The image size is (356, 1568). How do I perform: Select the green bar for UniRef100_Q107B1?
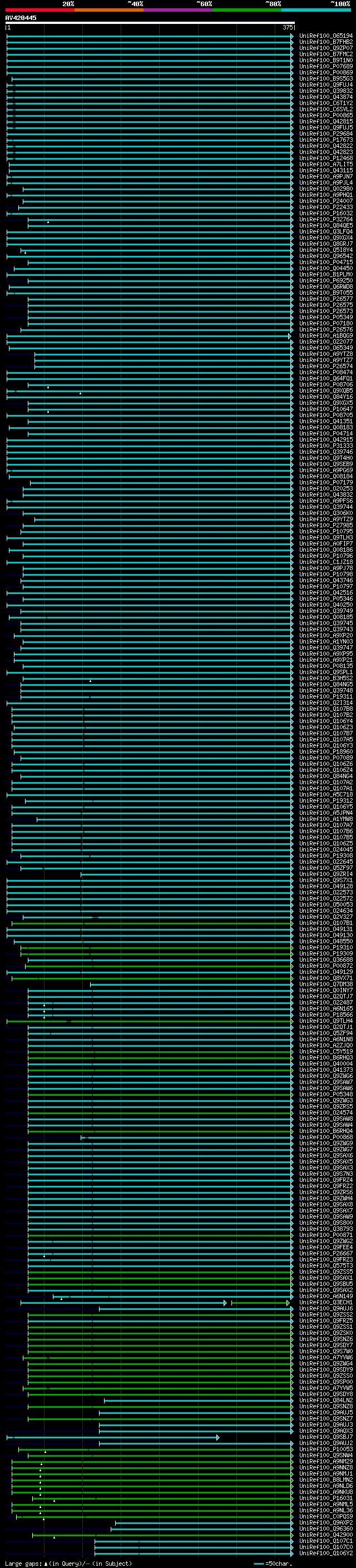pyautogui.click(x=152, y=923)
